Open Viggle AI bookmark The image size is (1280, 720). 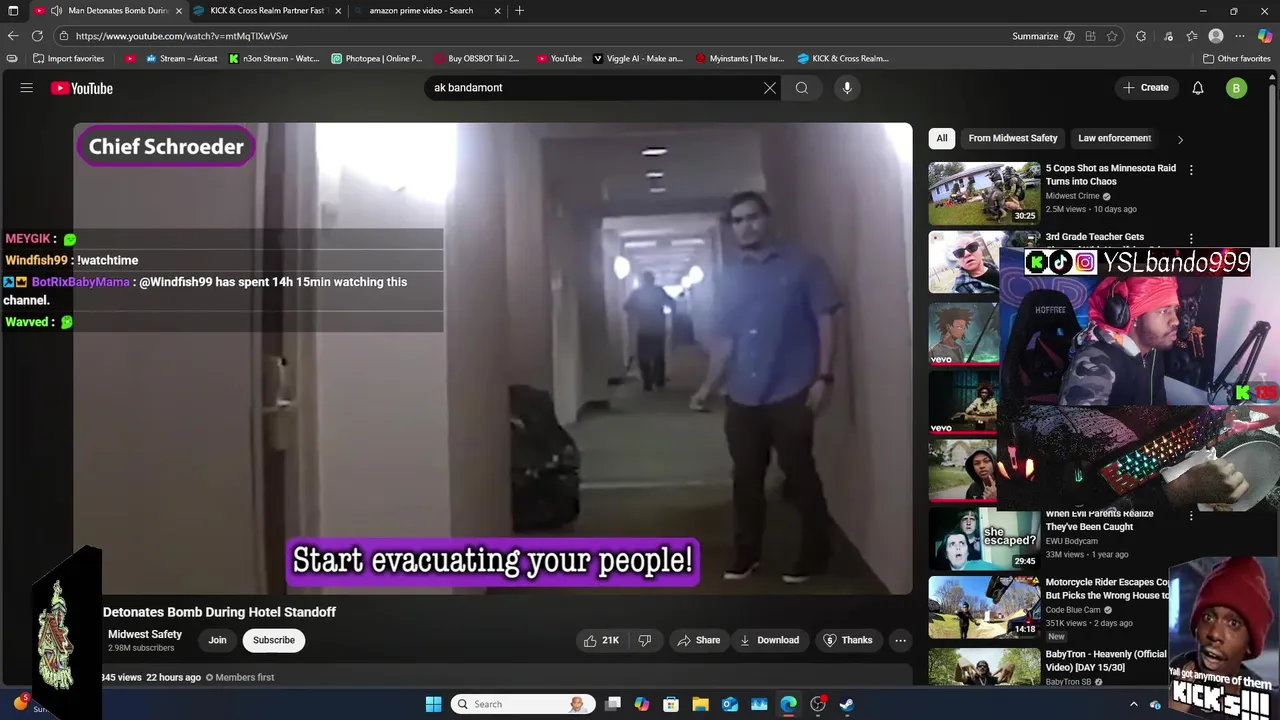(638, 59)
